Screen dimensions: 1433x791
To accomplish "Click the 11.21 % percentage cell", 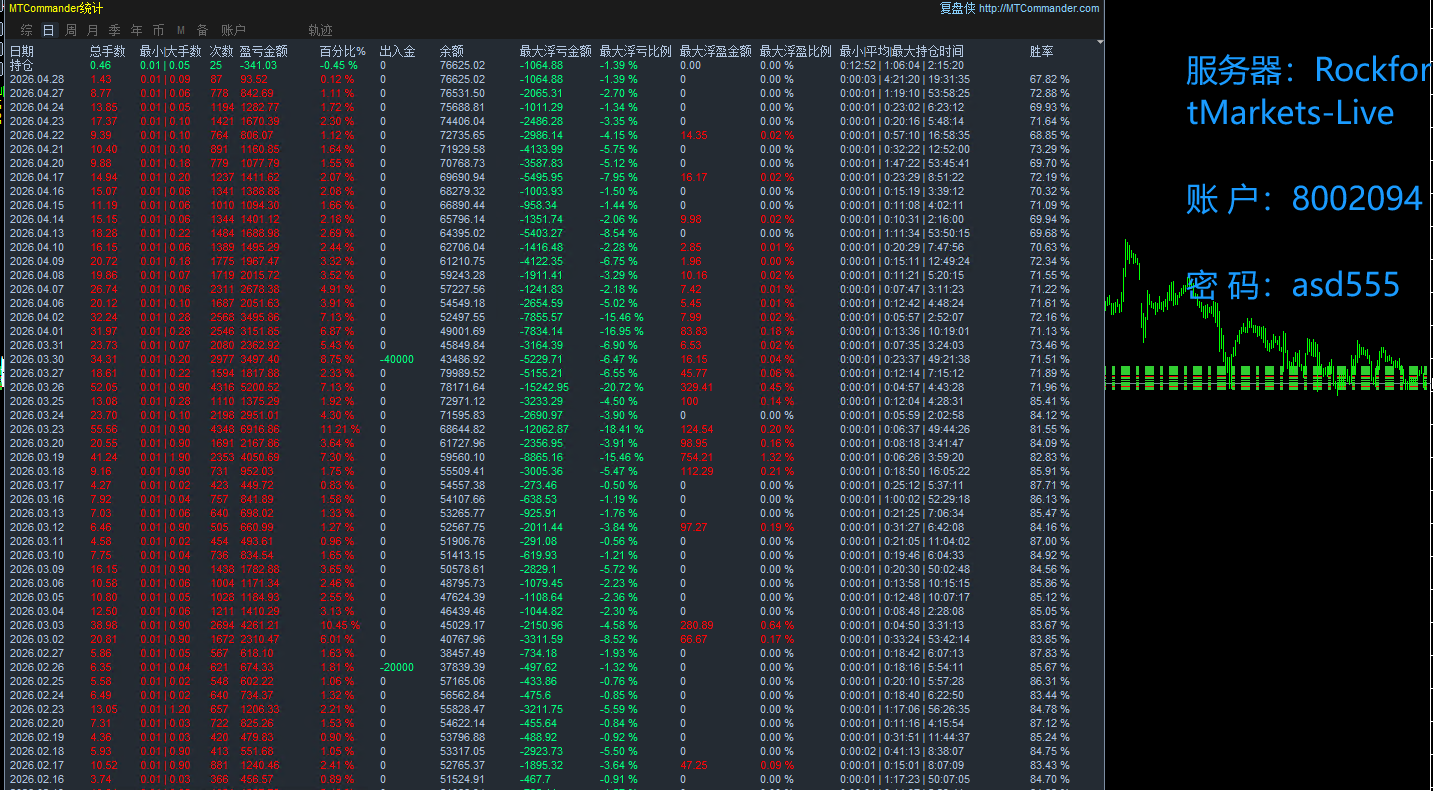I will point(340,429).
